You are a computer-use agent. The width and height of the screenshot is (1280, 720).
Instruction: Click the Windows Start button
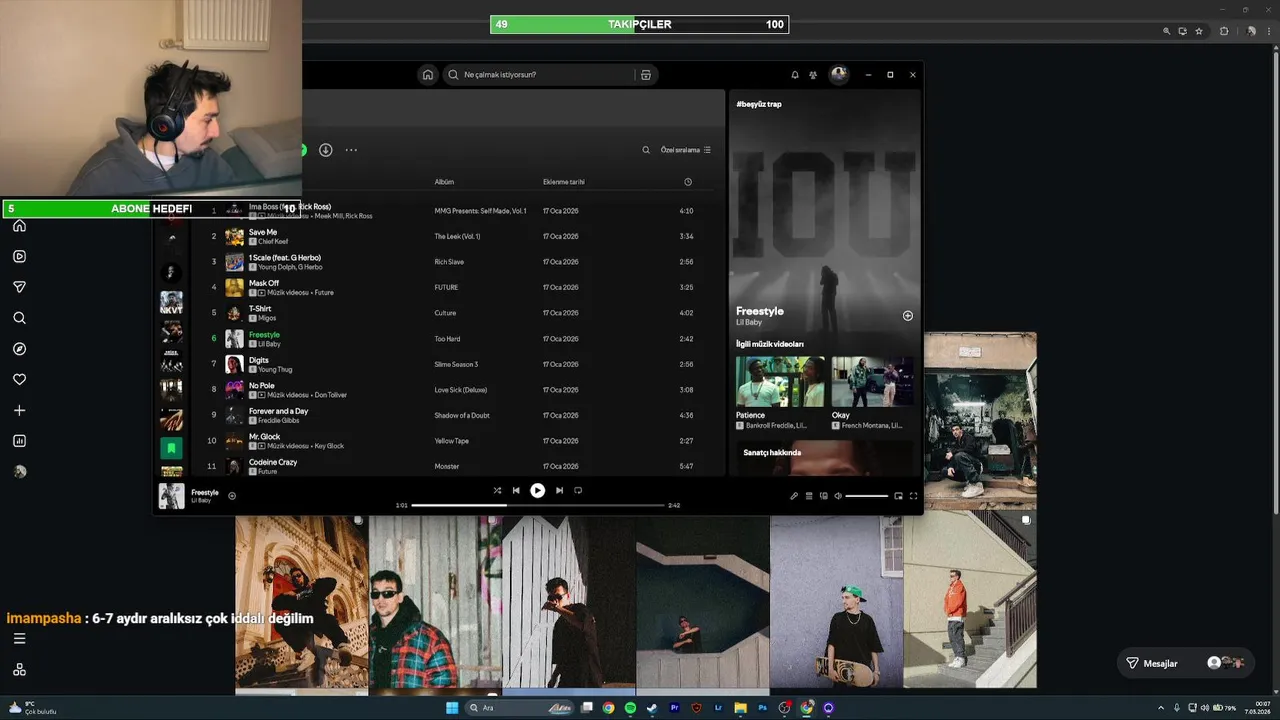(452, 708)
